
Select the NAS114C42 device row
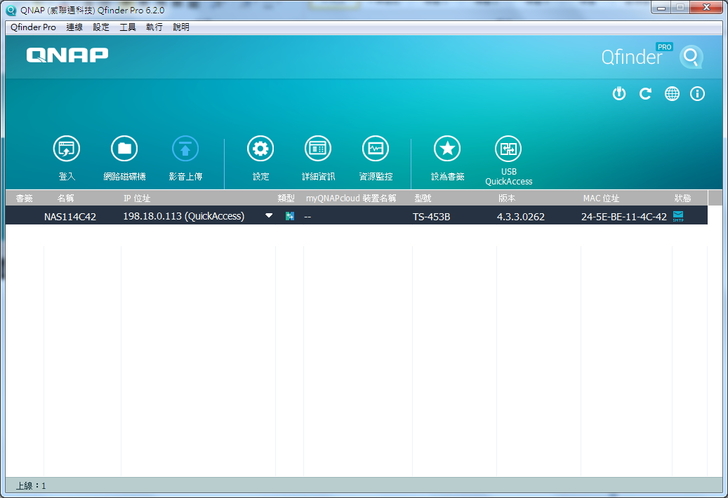[70, 216]
